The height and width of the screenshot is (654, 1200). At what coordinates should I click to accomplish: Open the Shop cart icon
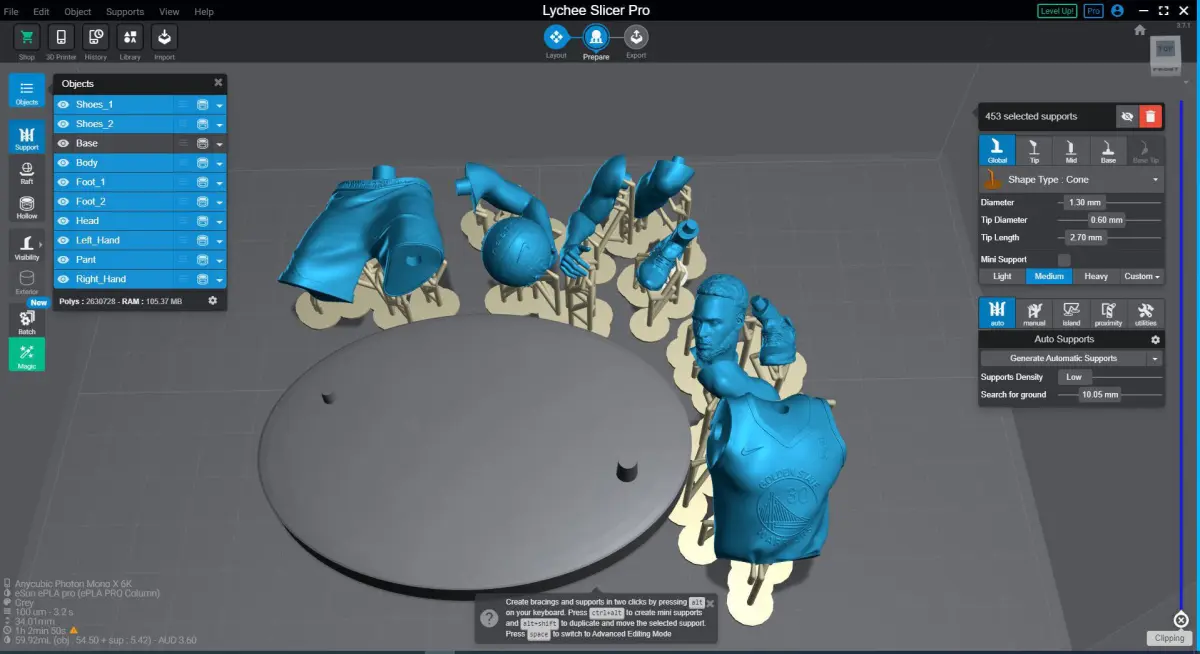click(x=27, y=38)
